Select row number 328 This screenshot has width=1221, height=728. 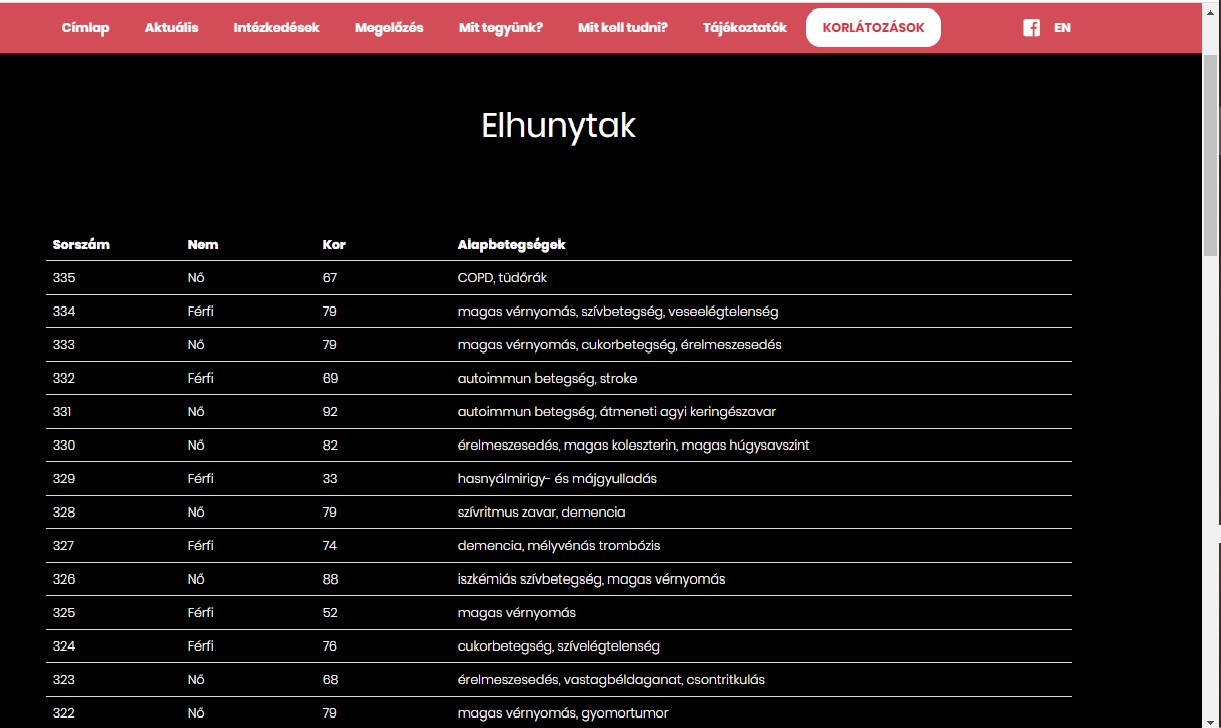pyautogui.click(x=64, y=512)
